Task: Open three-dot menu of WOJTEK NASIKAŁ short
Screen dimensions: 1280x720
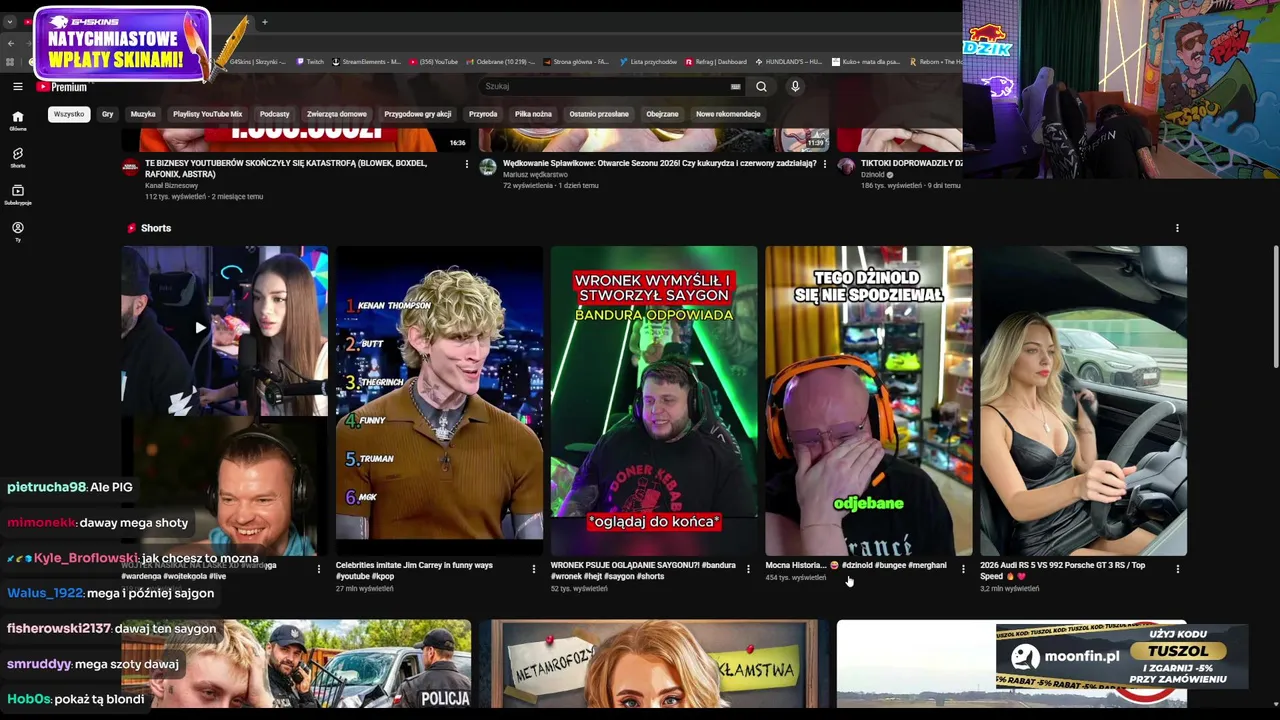Action: pyautogui.click(x=319, y=569)
